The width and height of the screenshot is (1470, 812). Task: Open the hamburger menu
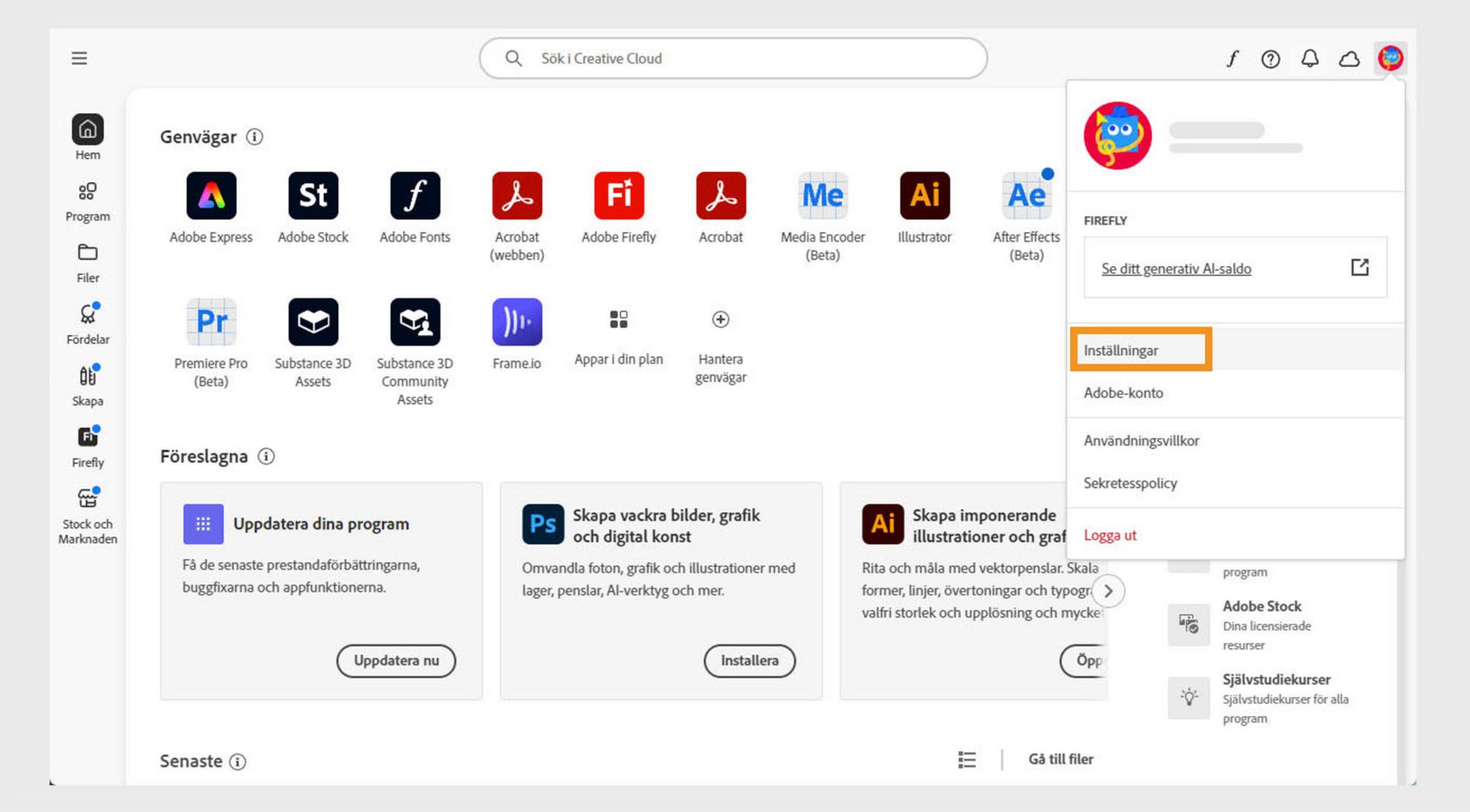click(x=79, y=58)
